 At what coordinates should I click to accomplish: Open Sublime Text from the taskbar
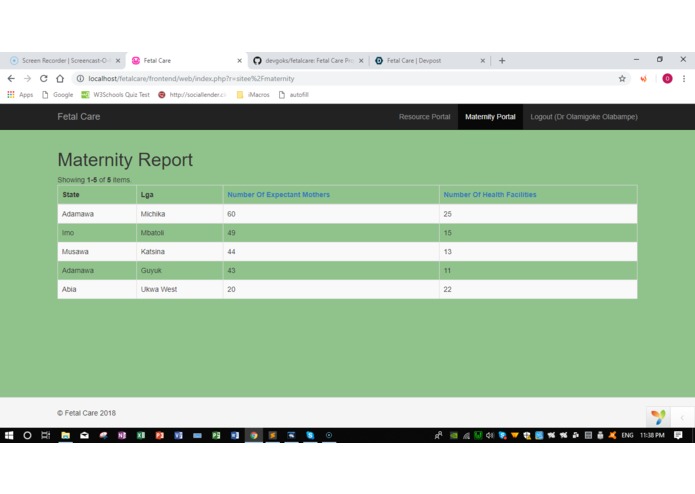point(272,435)
